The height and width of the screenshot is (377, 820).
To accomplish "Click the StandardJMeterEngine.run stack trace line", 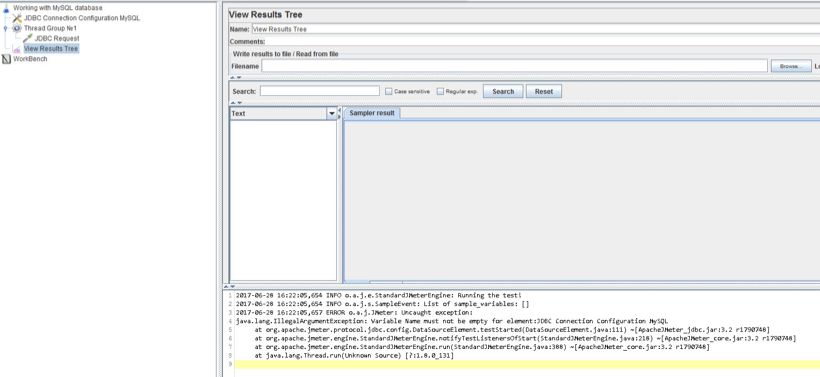I will [x=482, y=347].
